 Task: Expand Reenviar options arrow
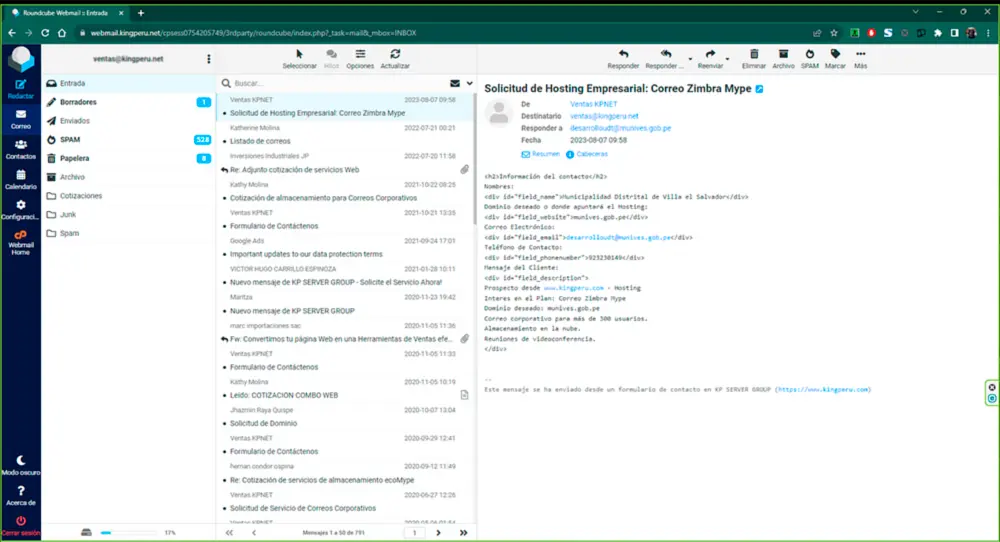click(x=728, y=59)
